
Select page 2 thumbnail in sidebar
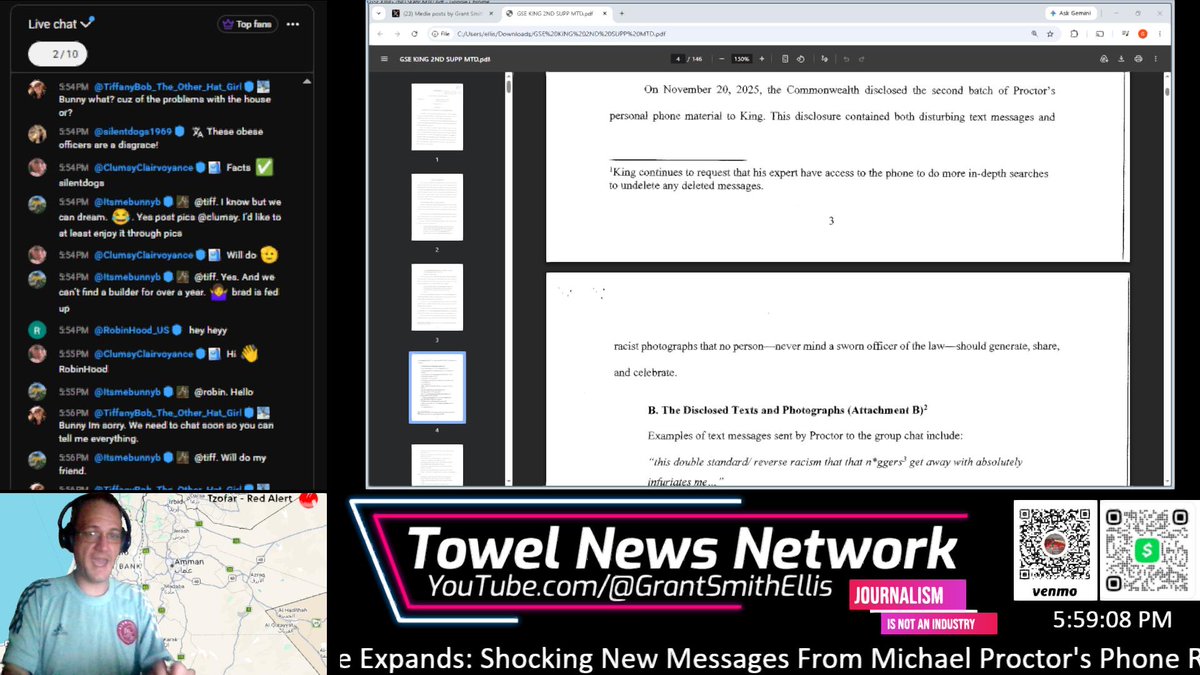click(437, 207)
